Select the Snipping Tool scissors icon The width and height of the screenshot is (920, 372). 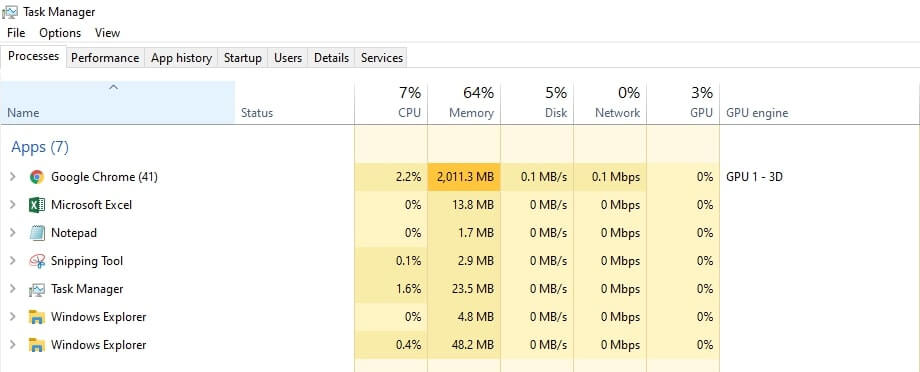37,261
